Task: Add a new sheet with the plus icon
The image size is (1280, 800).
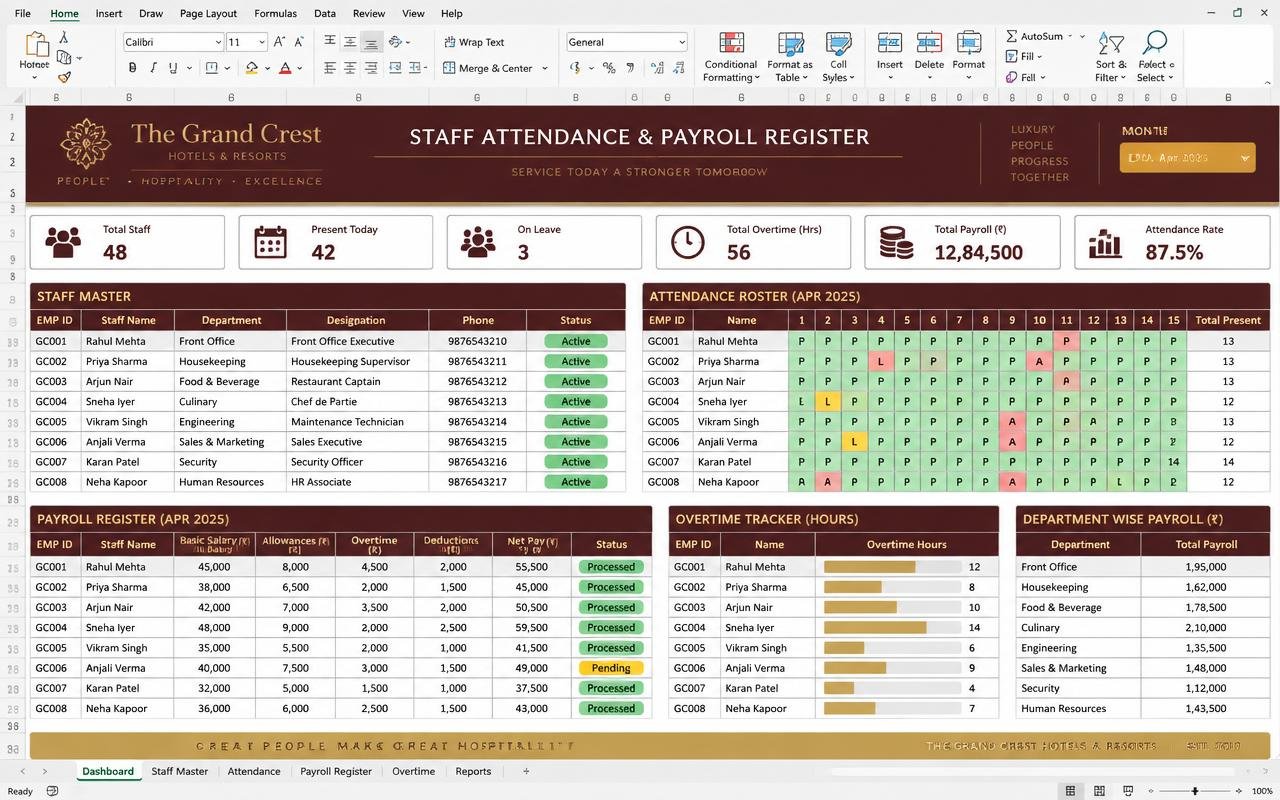Action: point(526,771)
